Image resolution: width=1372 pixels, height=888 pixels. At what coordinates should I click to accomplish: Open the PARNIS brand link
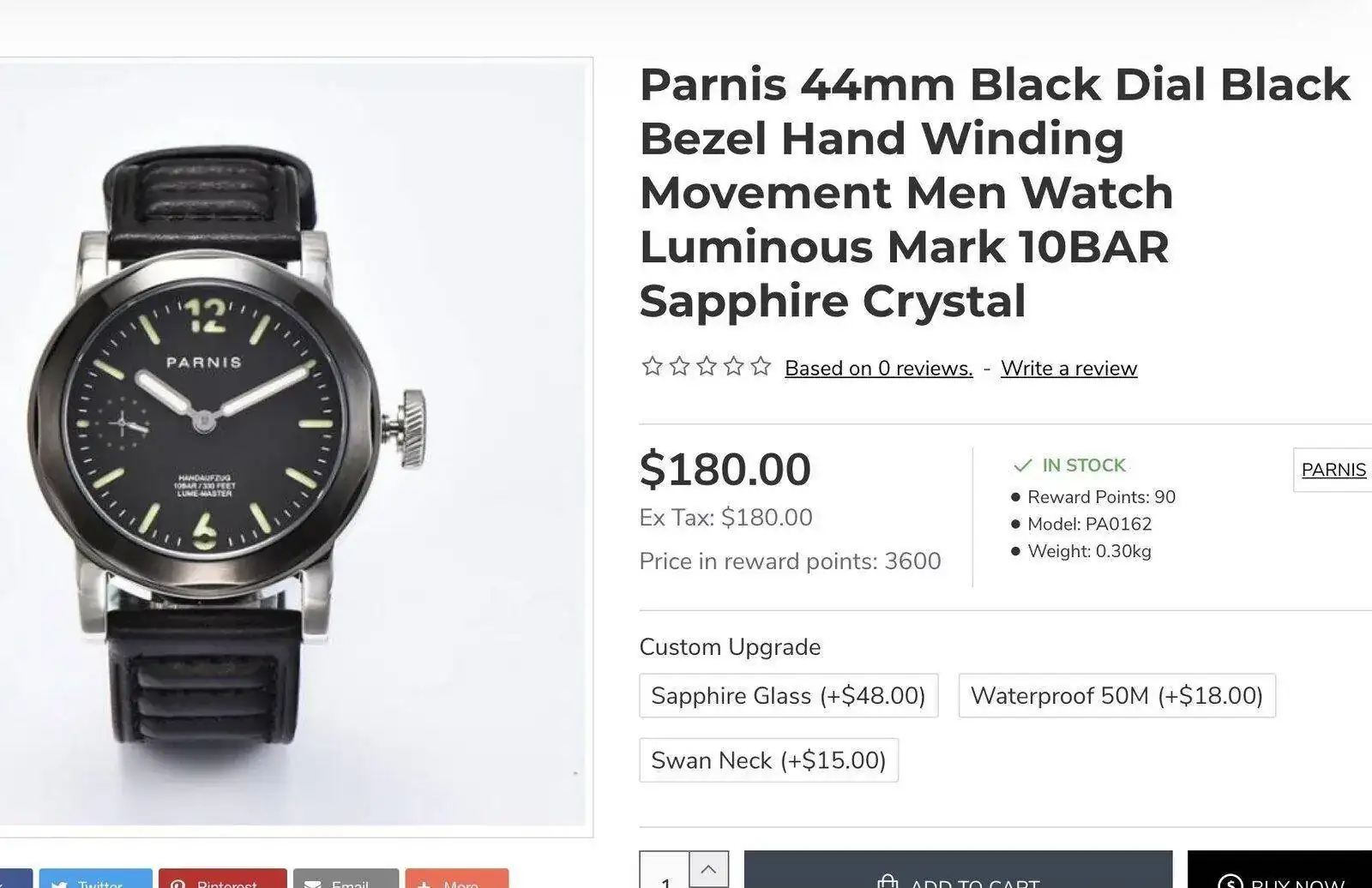coord(1333,470)
